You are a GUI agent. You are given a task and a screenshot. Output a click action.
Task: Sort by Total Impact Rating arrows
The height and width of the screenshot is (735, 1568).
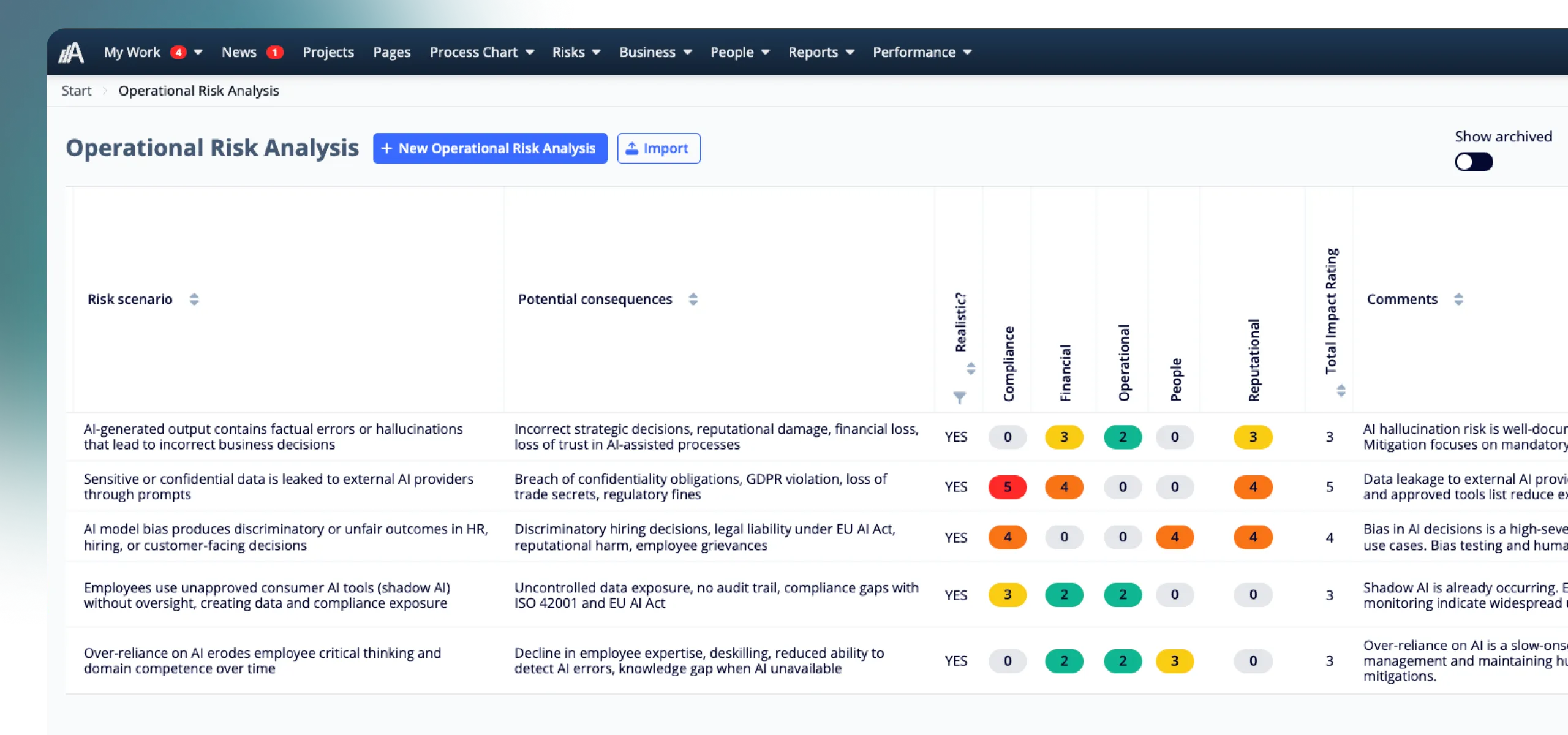(1341, 390)
